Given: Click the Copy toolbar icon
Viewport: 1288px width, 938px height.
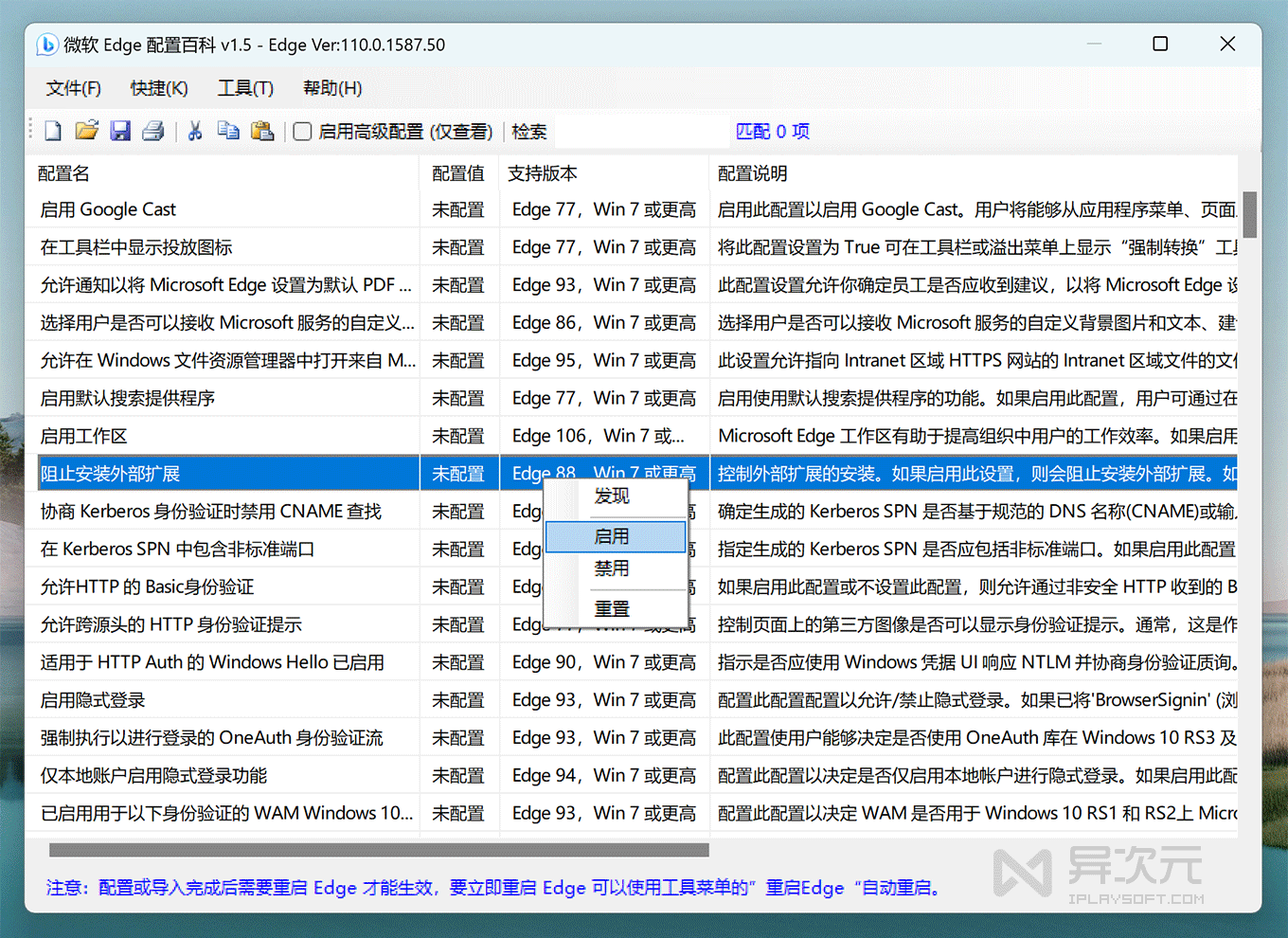Looking at the screenshot, I should click(x=228, y=131).
